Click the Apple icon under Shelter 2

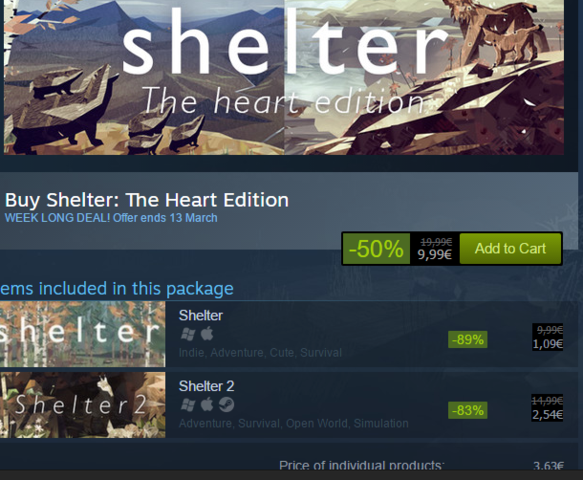click(x=207, y=405)
